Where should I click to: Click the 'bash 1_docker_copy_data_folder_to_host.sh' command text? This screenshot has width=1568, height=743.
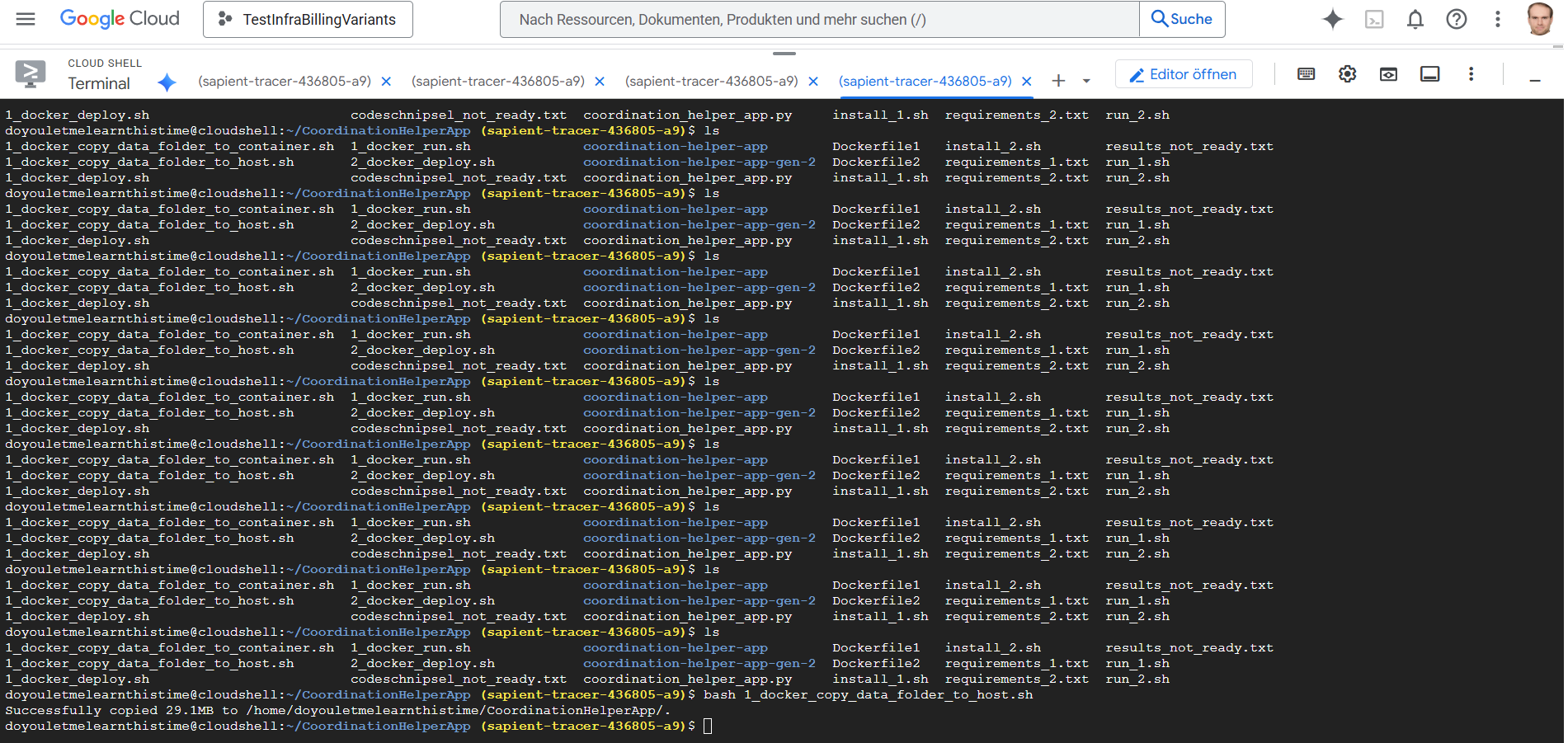(868, 695)
